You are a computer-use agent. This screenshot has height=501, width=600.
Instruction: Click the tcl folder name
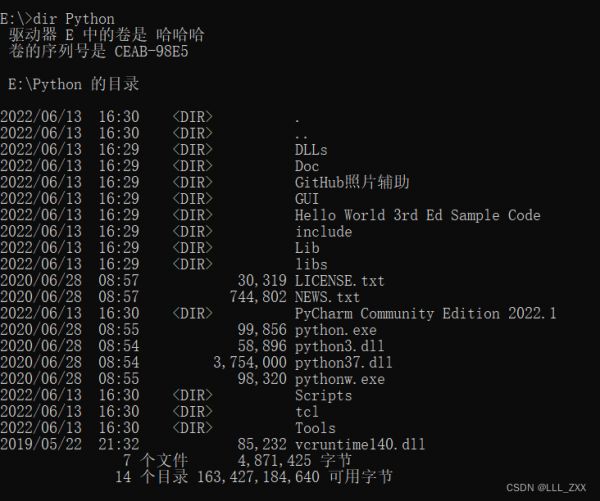point(307,412)
